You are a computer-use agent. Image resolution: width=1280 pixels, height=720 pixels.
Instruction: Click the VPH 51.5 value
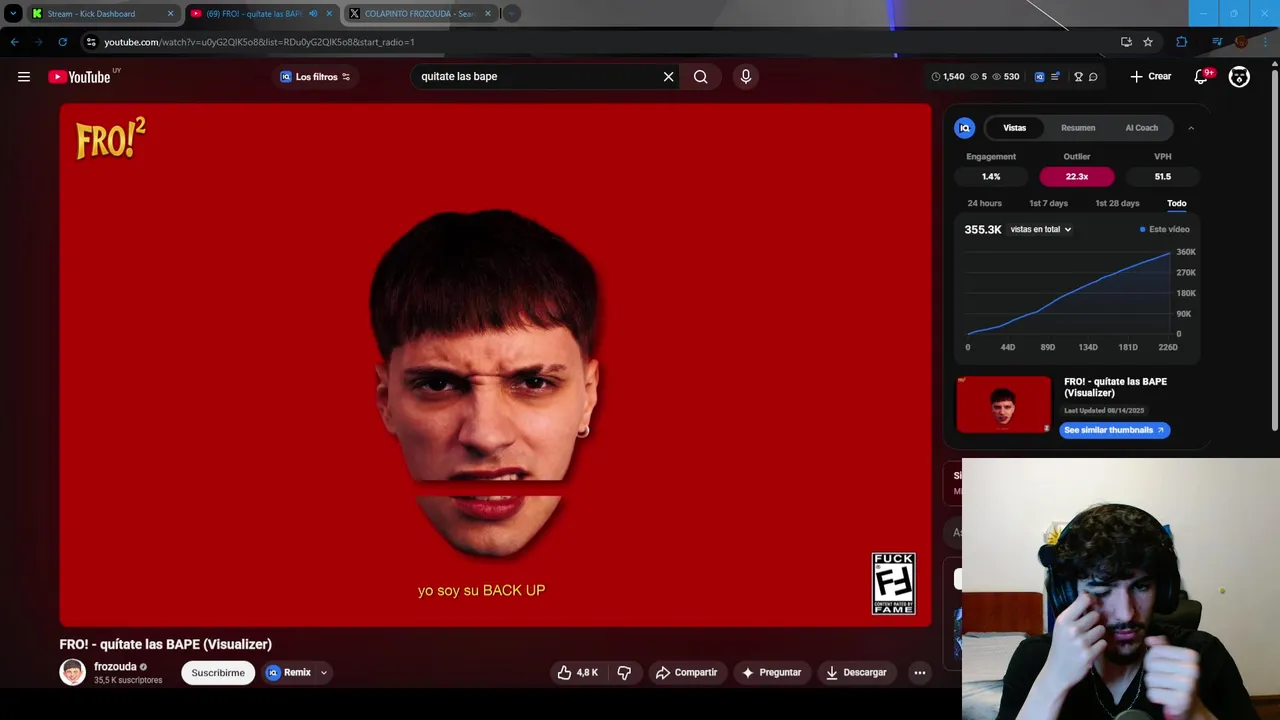coord(1162,176)
